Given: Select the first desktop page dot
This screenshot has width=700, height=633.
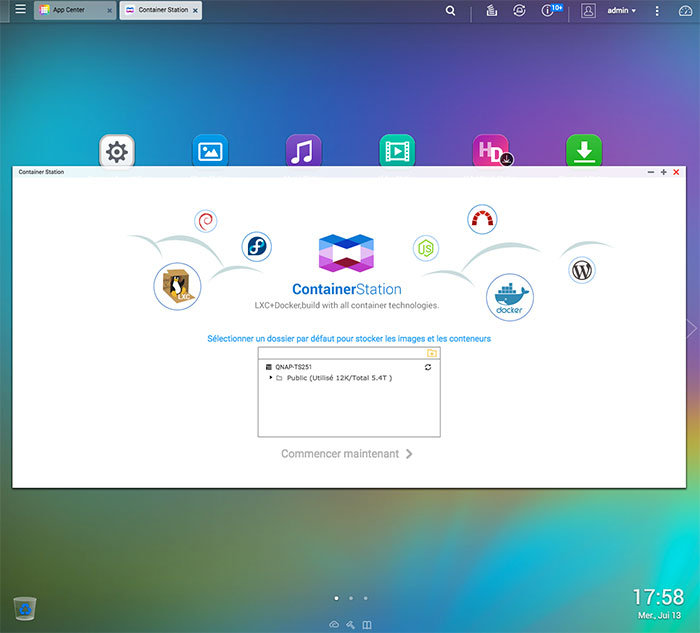Looking at the screenshot, I should click(x=336, y=598).
